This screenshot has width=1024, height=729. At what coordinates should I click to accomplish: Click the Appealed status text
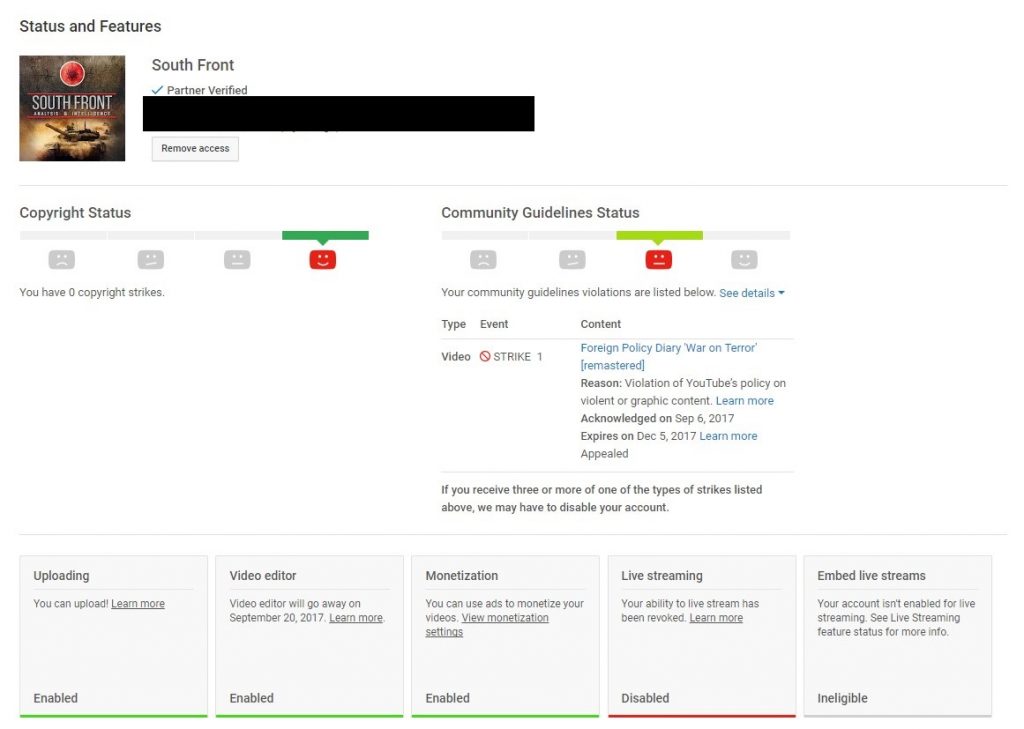click(604, 453)
